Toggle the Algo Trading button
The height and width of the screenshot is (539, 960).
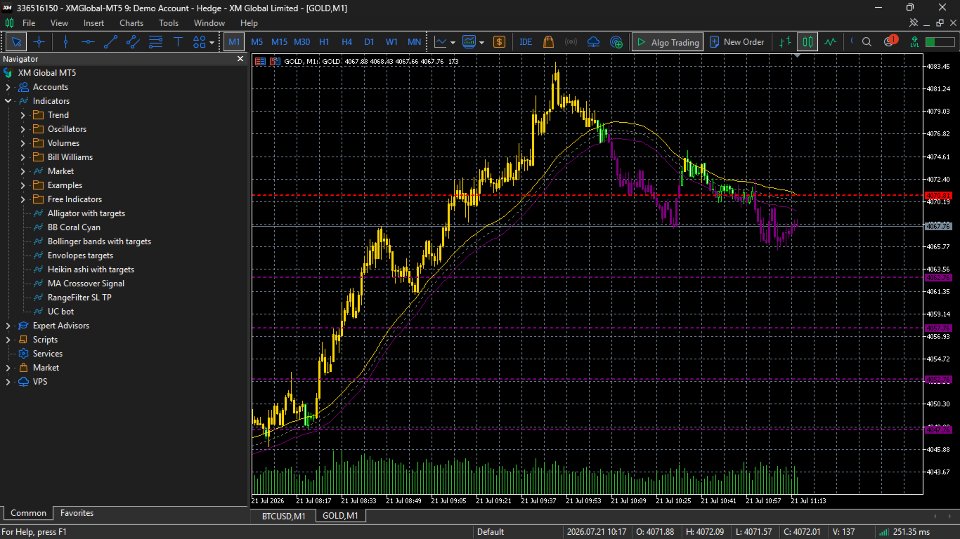click(668, 42)
